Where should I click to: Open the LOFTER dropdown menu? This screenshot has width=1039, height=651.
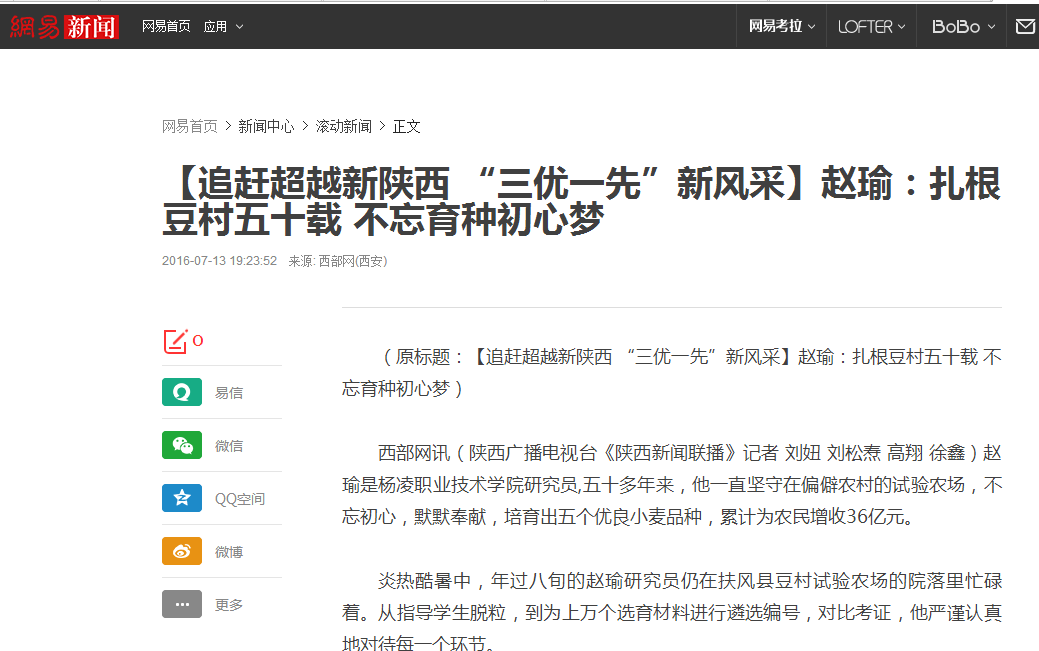[871, 27]
